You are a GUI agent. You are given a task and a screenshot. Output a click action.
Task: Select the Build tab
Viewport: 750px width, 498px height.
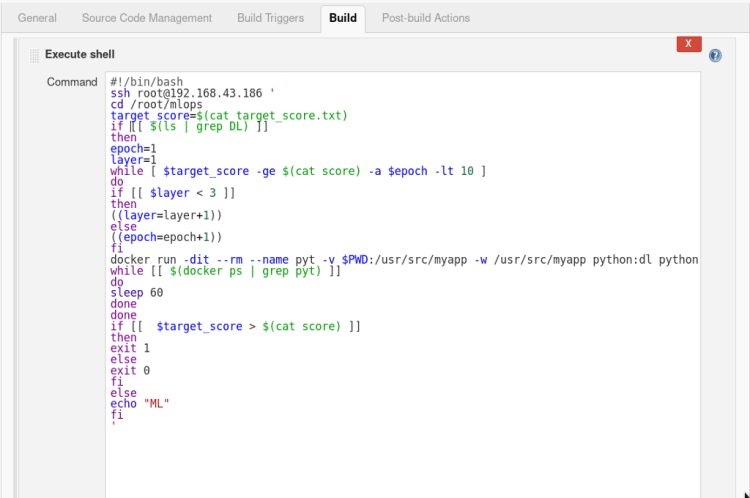[x=343, y=18]
